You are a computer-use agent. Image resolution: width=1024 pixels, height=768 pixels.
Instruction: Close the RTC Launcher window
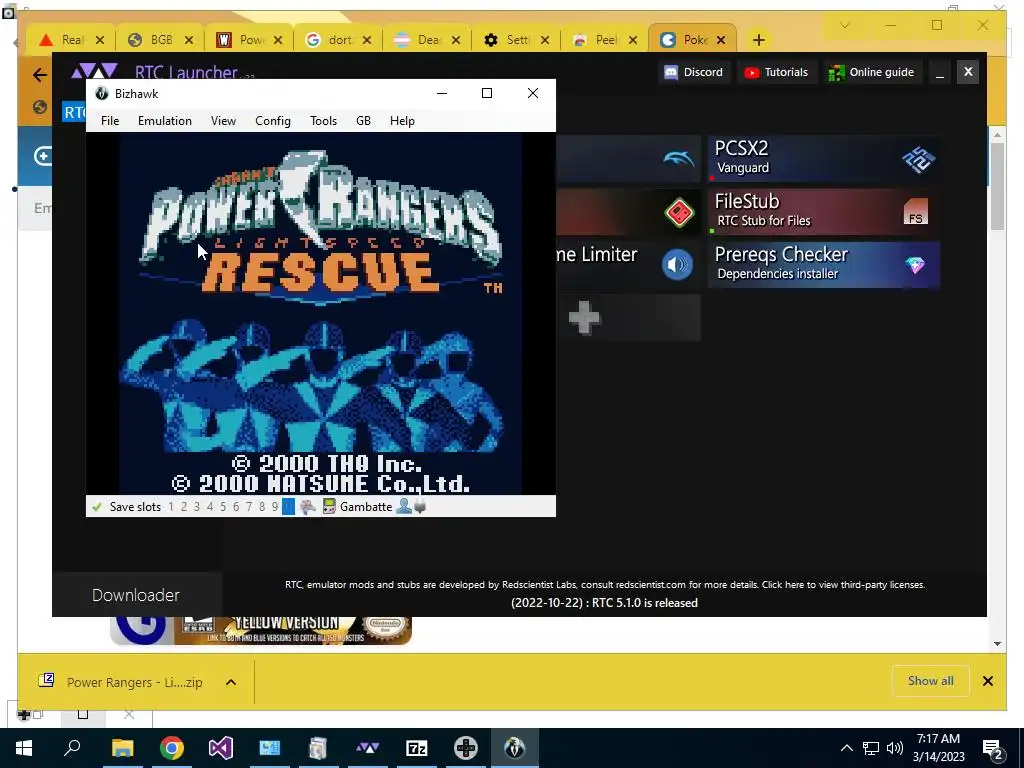coord(968,72)
